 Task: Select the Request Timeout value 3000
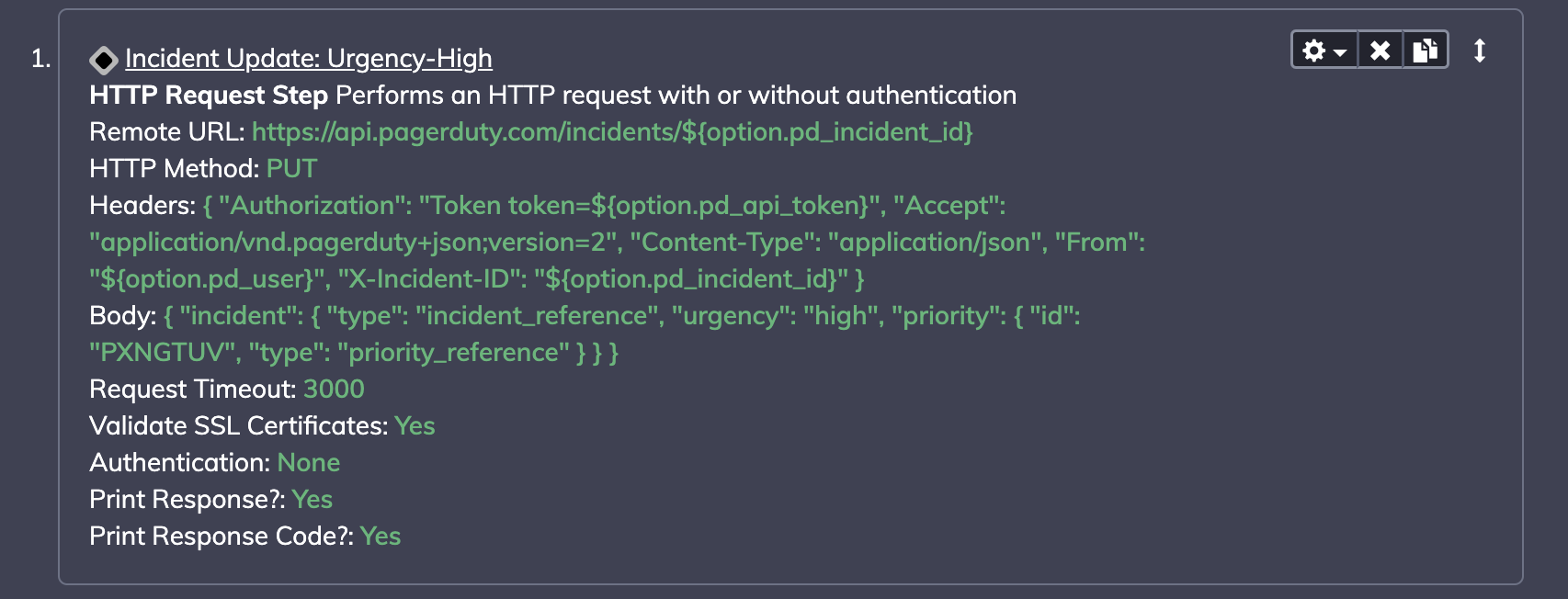(334, 390)
